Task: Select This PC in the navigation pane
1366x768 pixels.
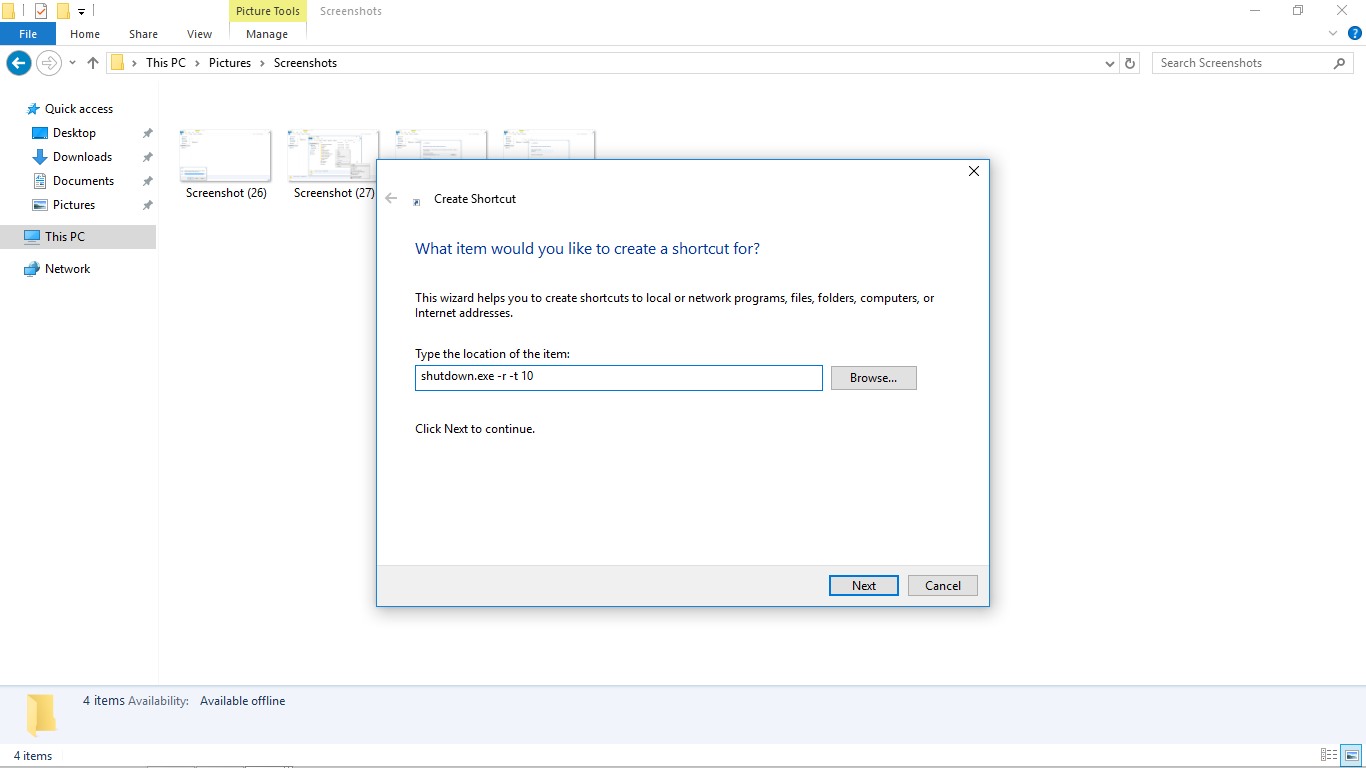Action: [x=78, y=237]
